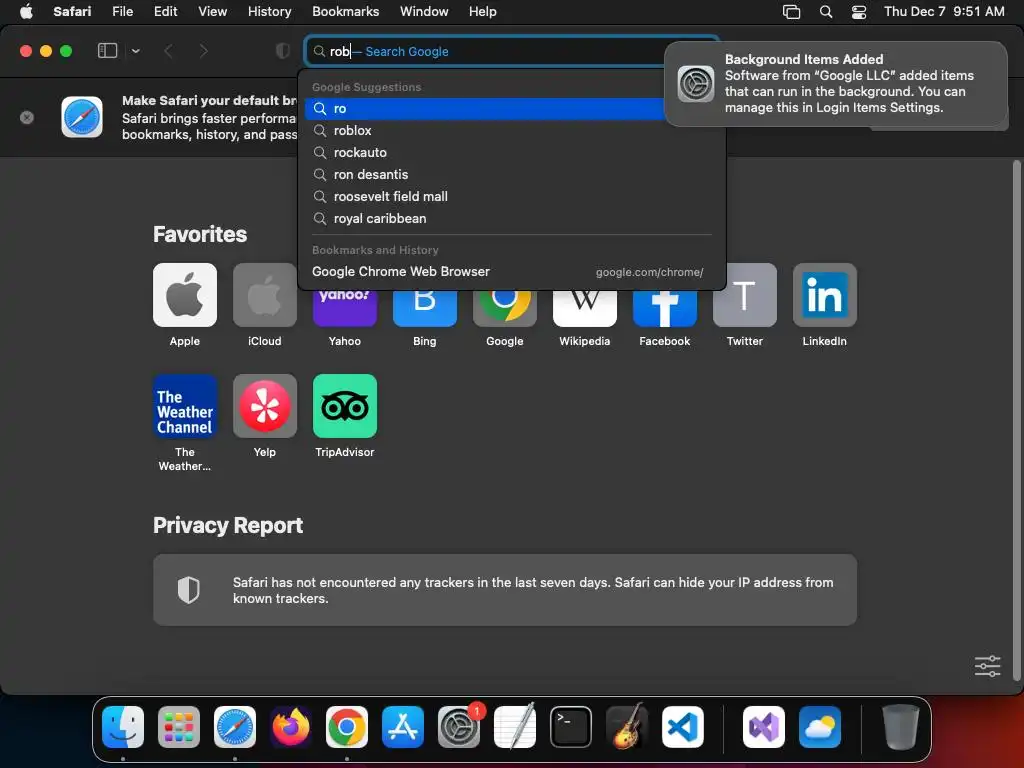Viewport: 1024px width, 768px height.
Task: Go forward using the forward arrow
Action: [x=203, y=51]
